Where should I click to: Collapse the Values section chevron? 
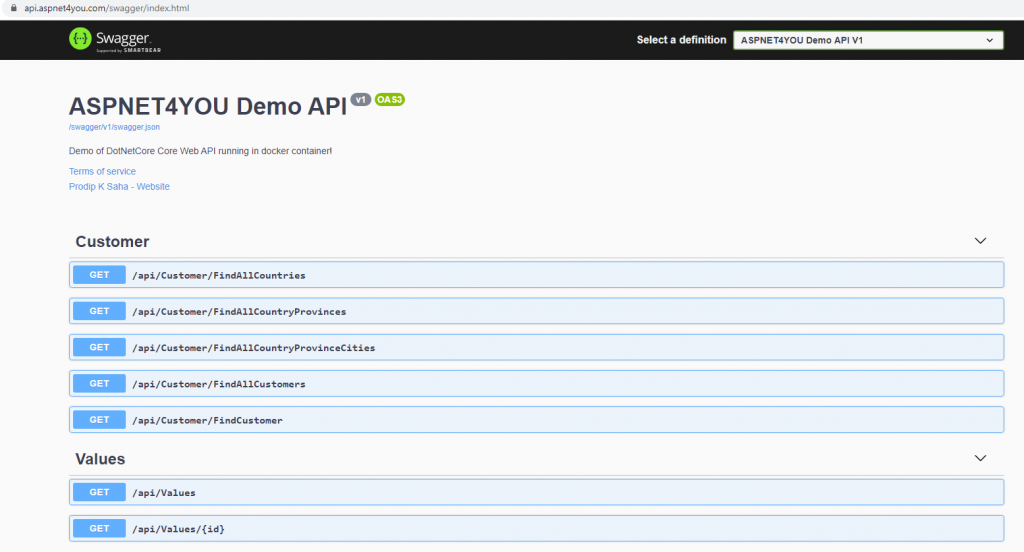980,458
